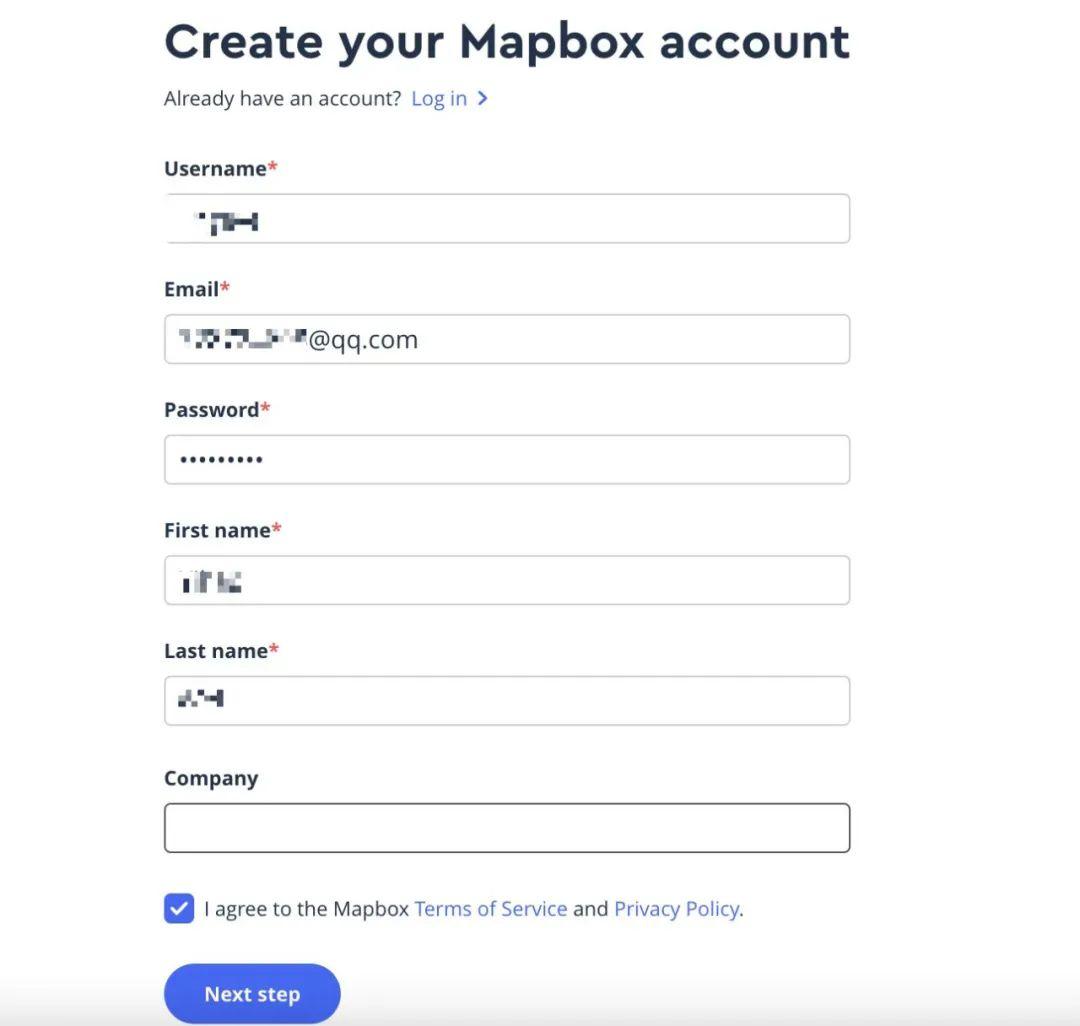Click the Last name input box
Image resolution: width=1080 pixels, height=1026 pixels.
point(507,700)
